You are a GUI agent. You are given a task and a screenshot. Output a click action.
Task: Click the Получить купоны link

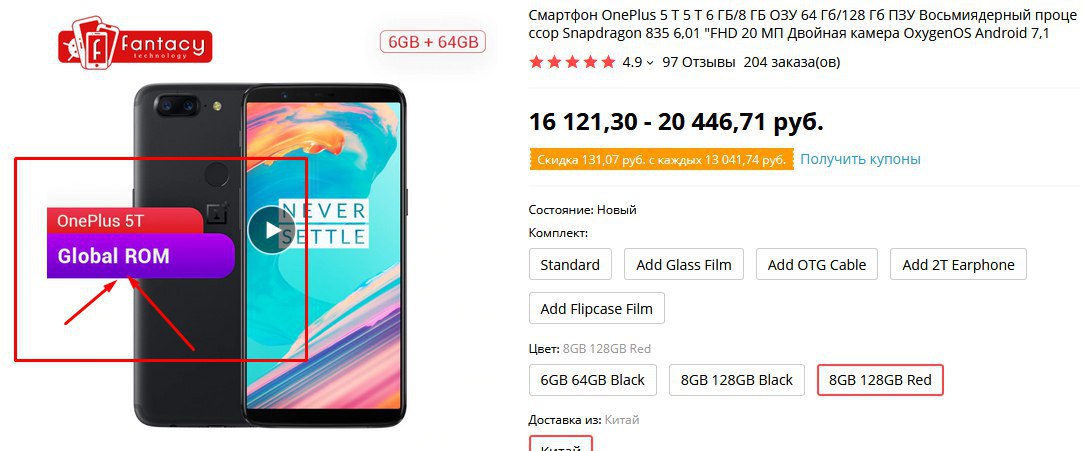(860, 159)
